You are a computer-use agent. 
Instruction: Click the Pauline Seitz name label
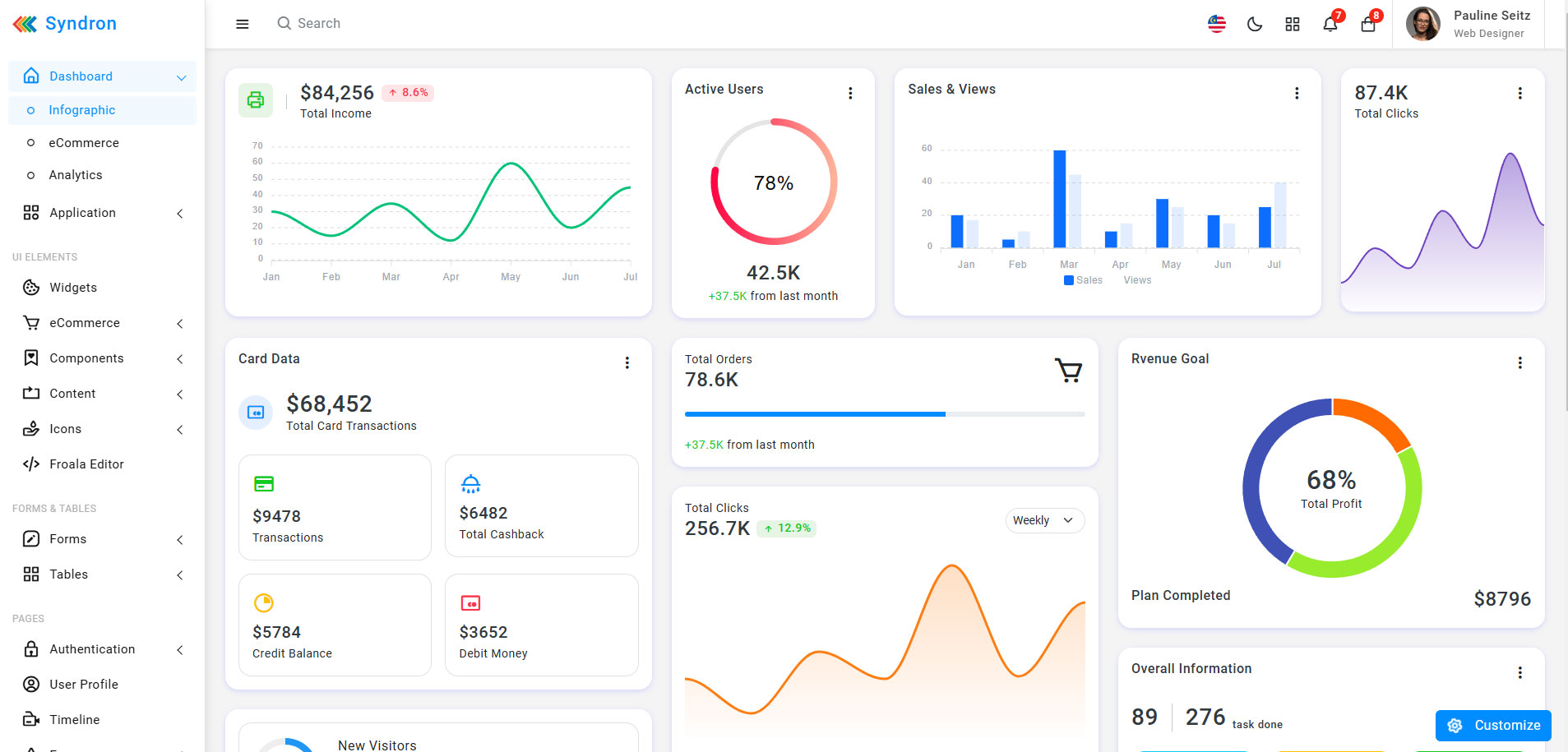click(1492, 16)
